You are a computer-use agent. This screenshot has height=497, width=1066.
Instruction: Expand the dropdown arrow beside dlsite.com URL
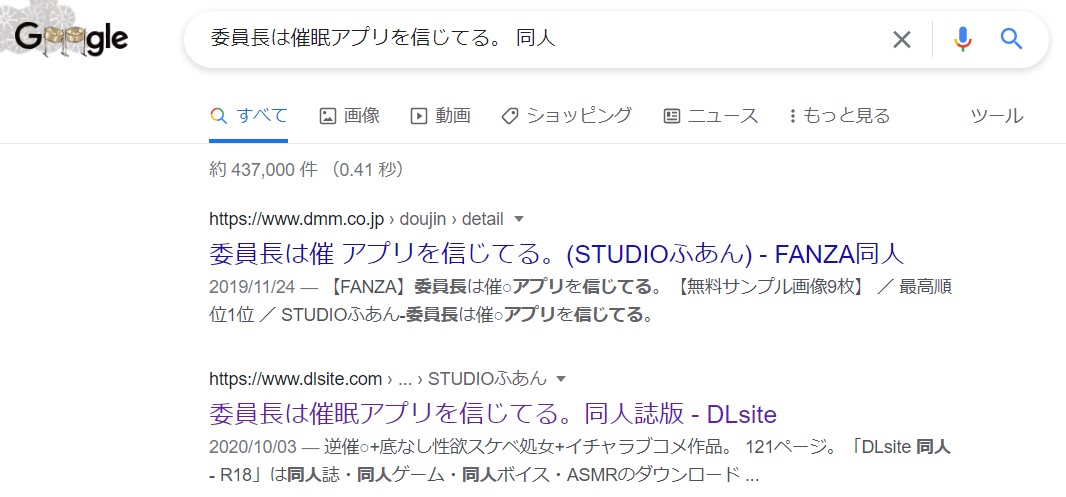561,379
